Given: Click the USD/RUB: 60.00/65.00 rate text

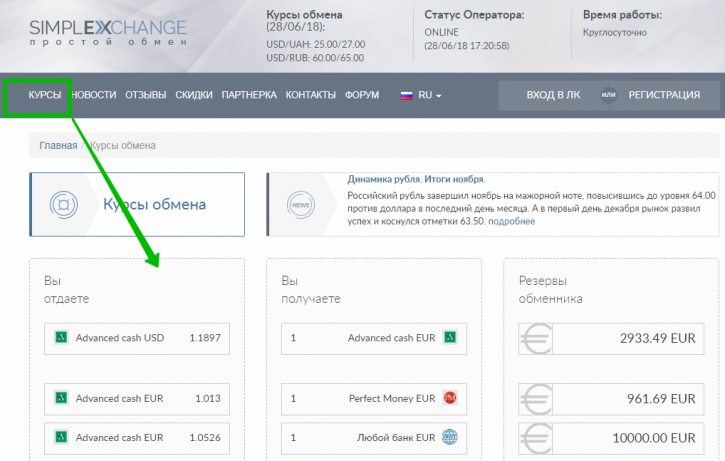Looking at the screenshot, I should pyautogui.click(x=315, y=58).
